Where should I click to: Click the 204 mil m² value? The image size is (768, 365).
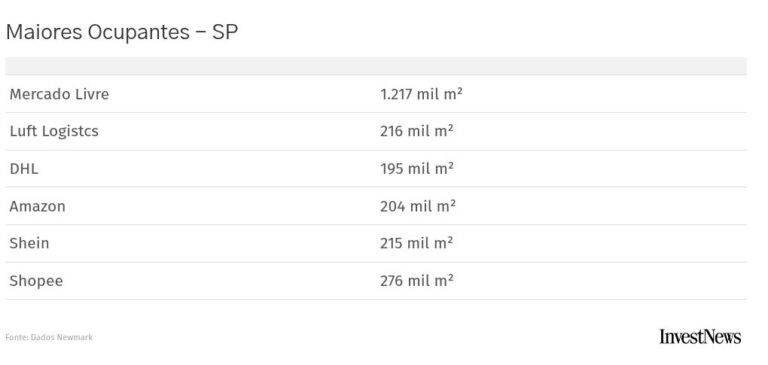click(418, 206)
